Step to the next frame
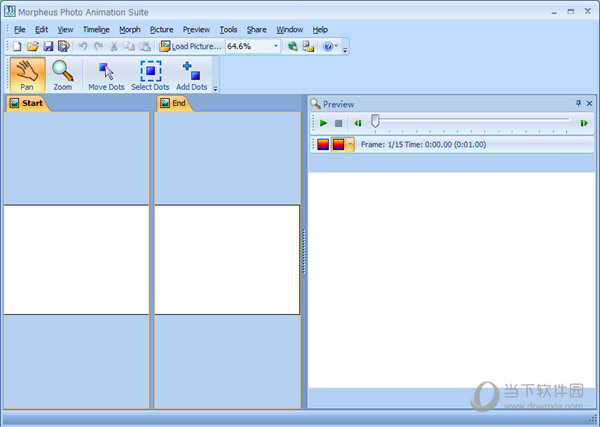This screenshot has height=427, width=600. [584, 123]
